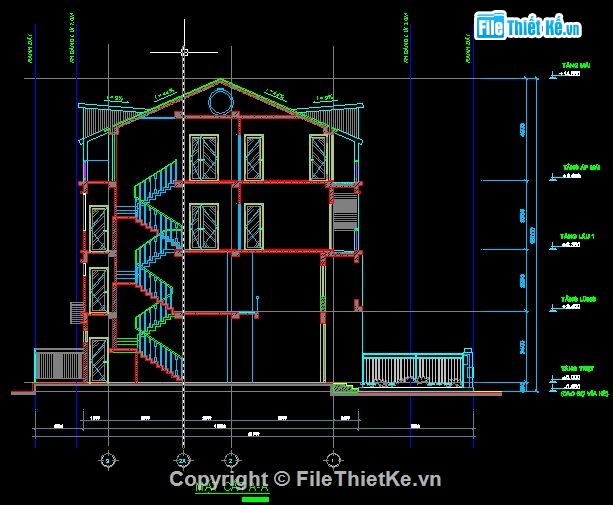Select the green bar beneath the section title
This screenshot has height=505, width=613.
256,499
